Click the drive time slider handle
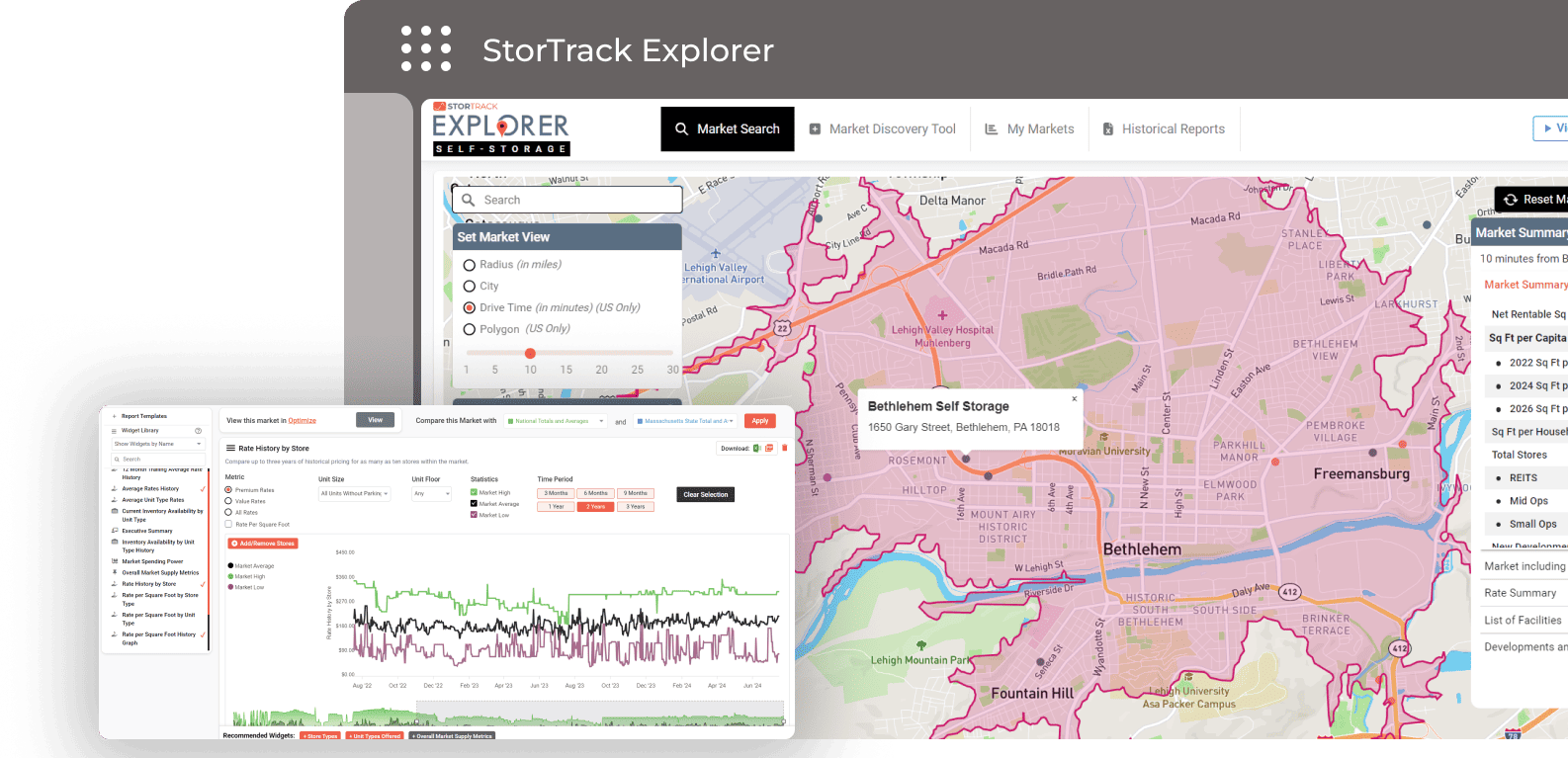This screenshot has width=1568, height=758. (x=530, y=353)
